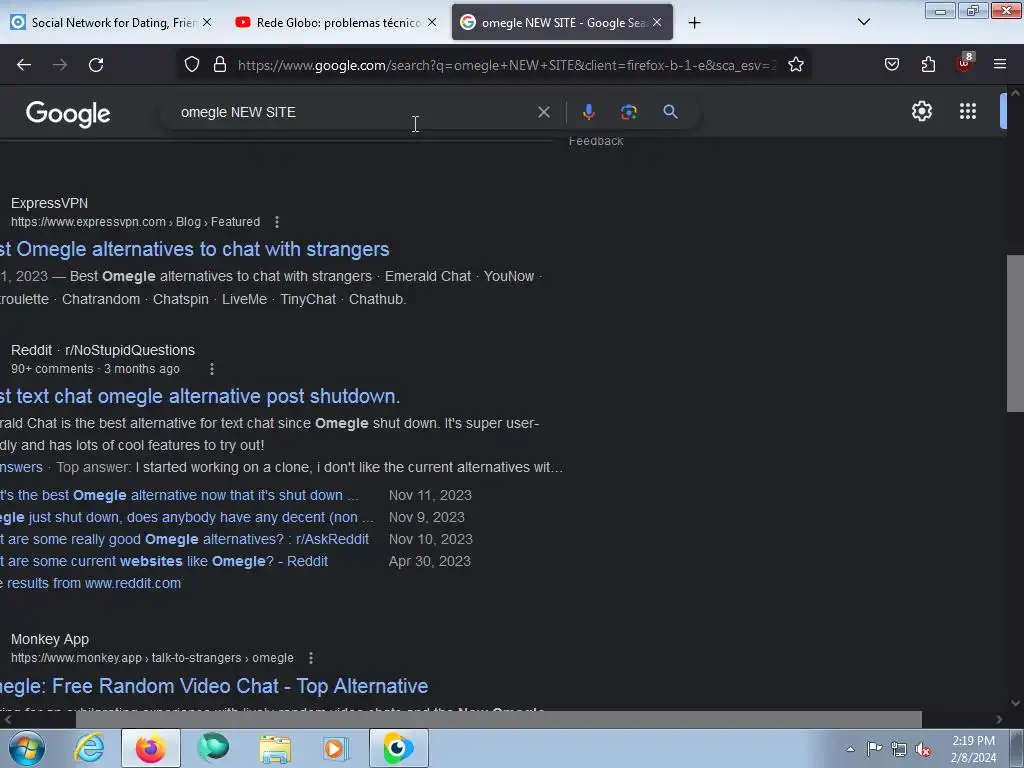The height and width of the screenshot is (768, 1024).
Task: Open the Windows Start menu
Action: pos(26,748)
